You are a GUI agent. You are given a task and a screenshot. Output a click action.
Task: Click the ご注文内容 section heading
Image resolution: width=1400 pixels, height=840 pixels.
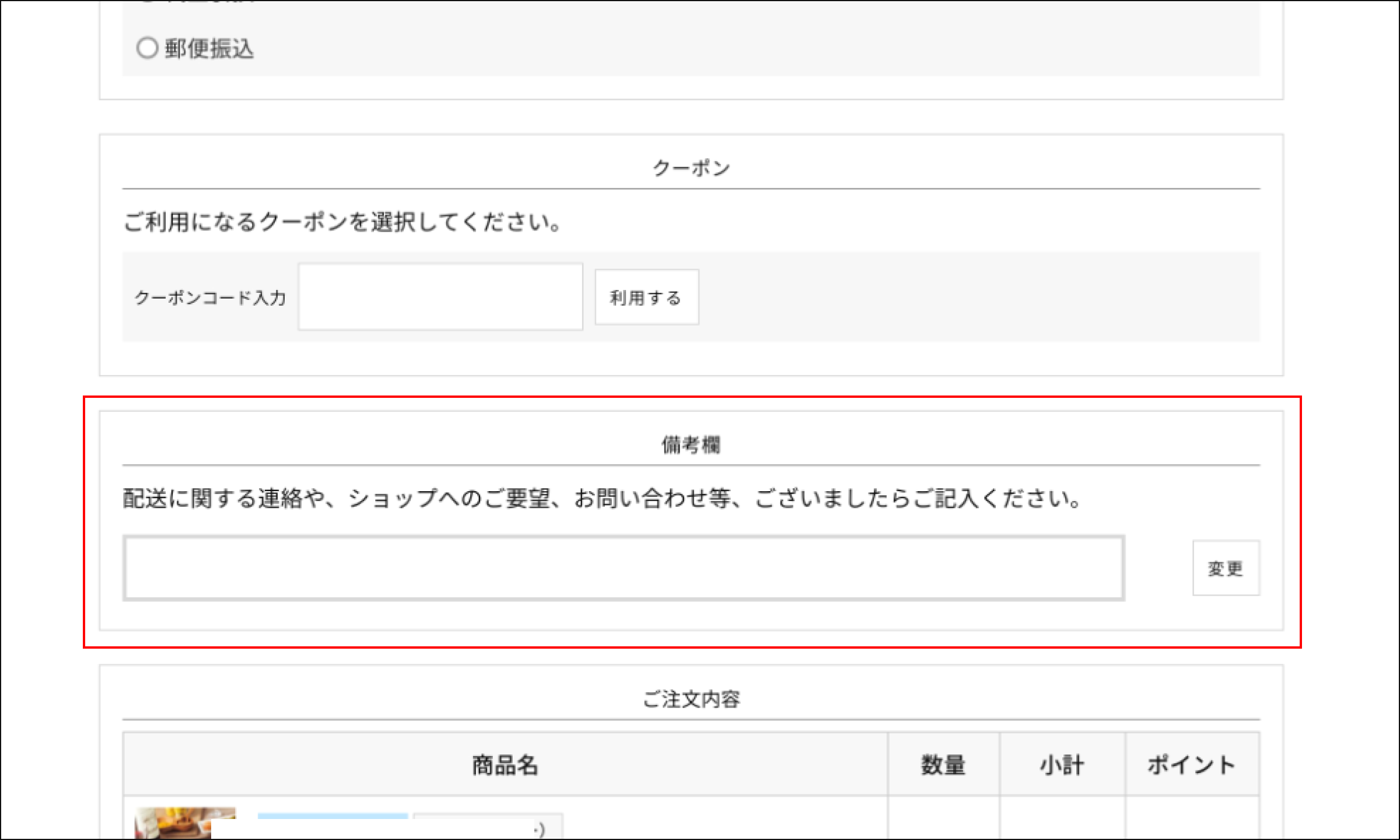(x=691, y=699)
